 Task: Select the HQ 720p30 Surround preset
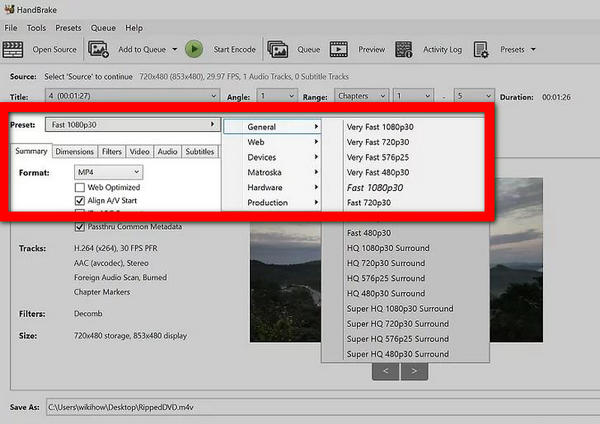pos(386,263)
